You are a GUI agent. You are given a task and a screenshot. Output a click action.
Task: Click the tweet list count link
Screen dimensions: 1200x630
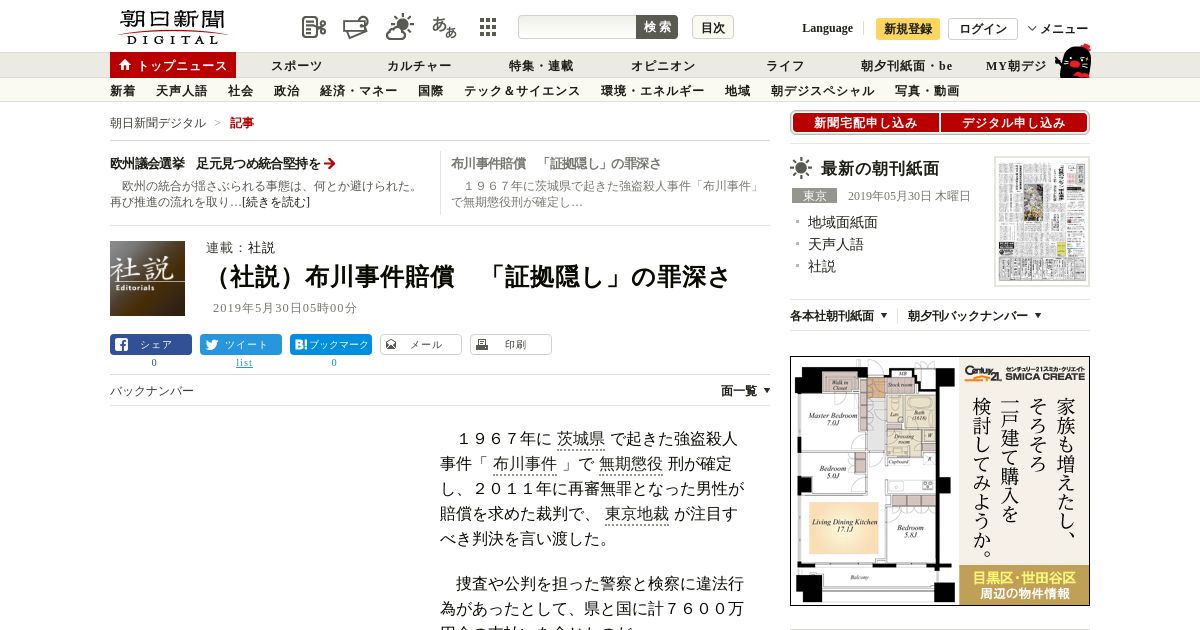click(x=244, y=362)
